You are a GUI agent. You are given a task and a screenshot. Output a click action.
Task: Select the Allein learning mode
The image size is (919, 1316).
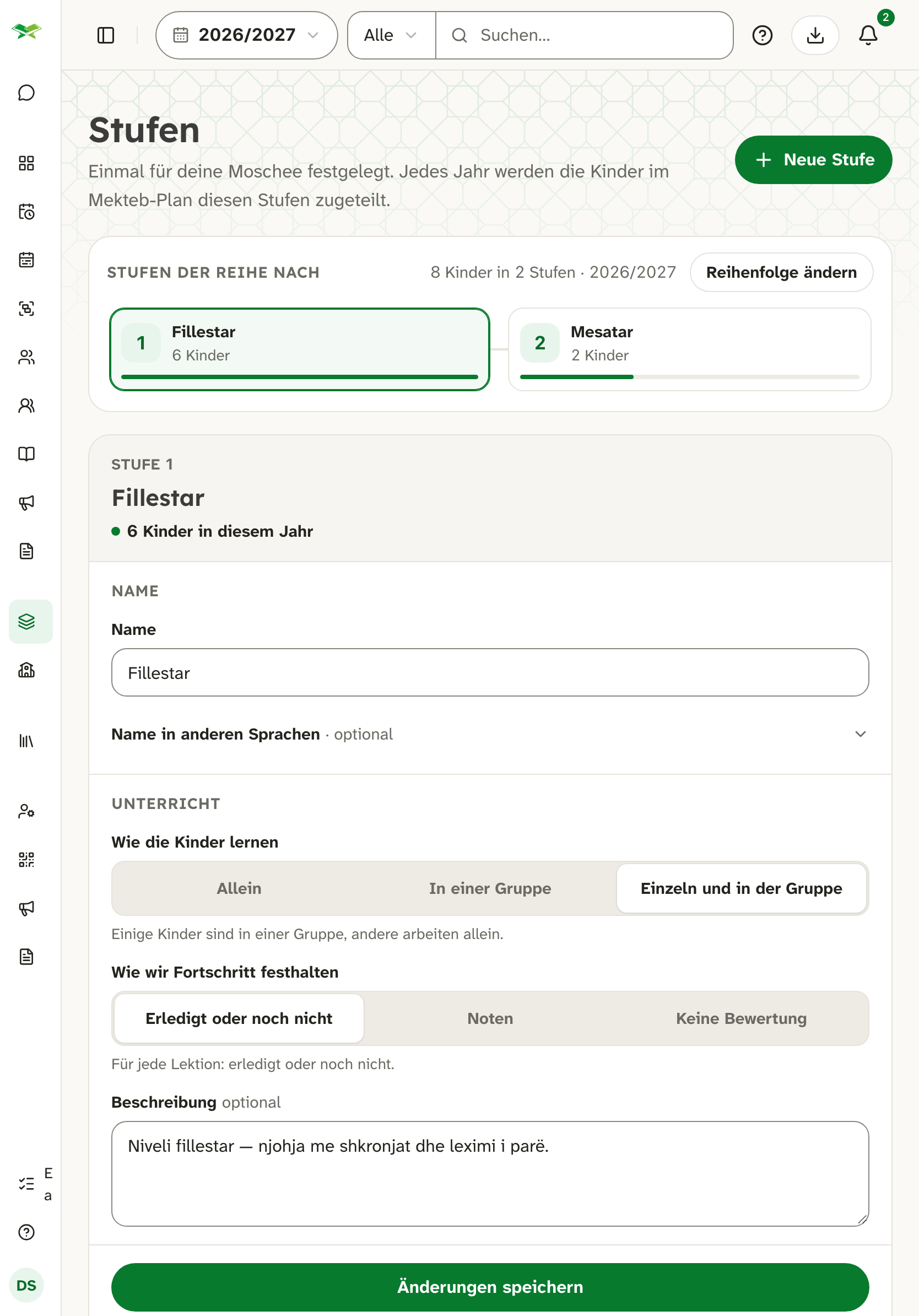(239, 888)
